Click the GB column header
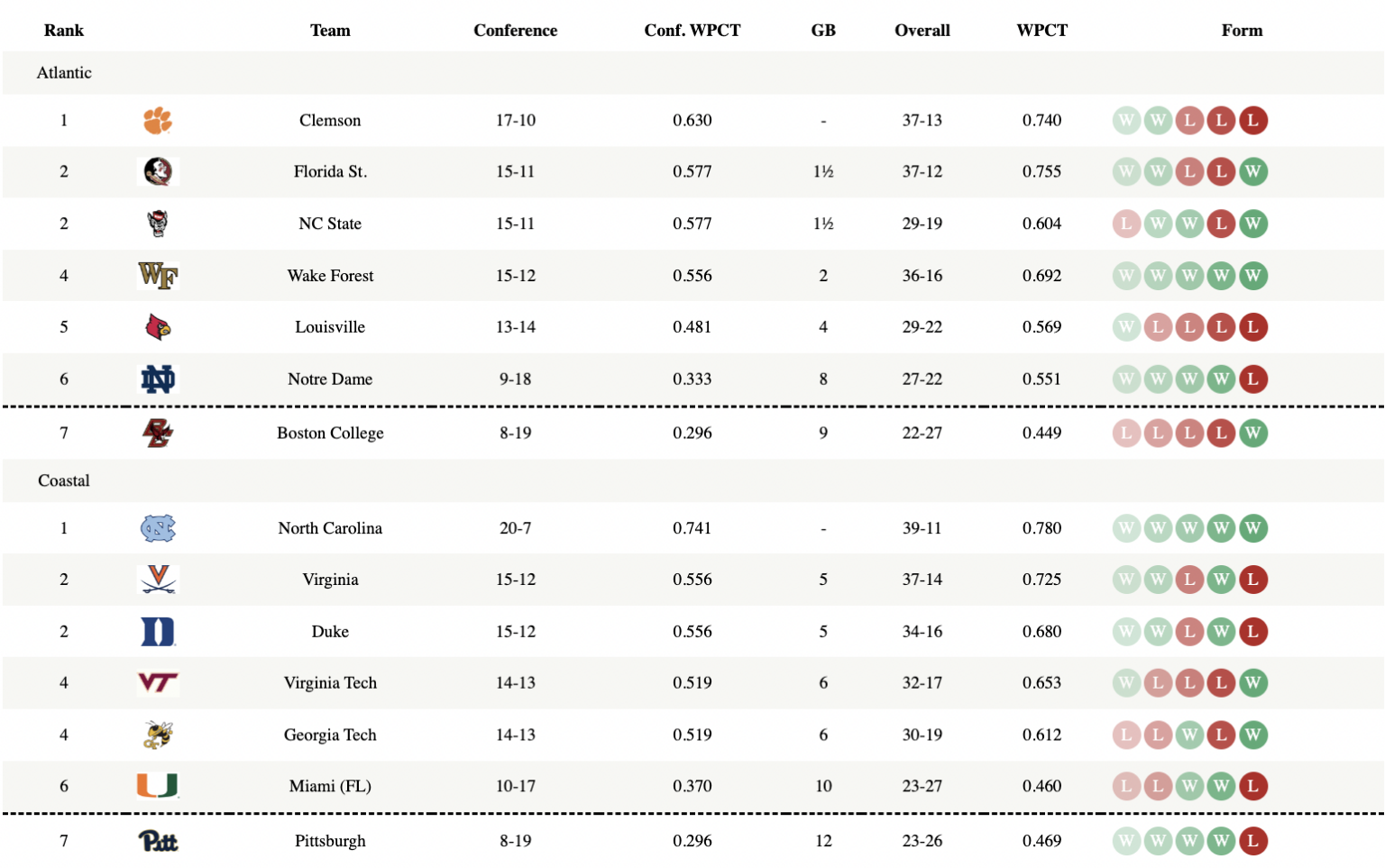The image size is (1385, 868). [823, 31]
